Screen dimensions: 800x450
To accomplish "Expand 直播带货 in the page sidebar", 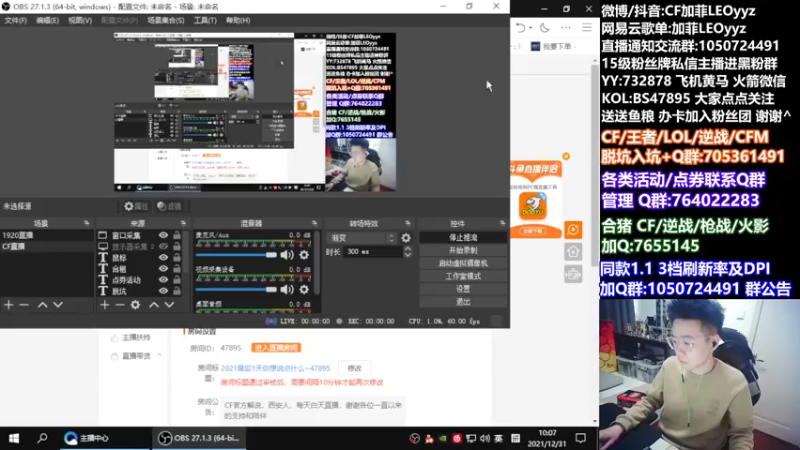I will [x=159, y=356].
